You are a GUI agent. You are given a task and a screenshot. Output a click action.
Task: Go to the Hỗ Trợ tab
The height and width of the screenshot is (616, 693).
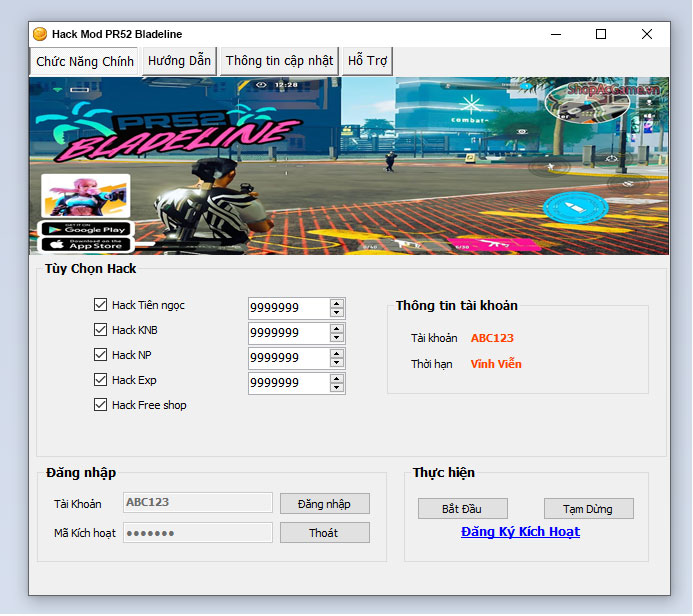pos(367,61)
